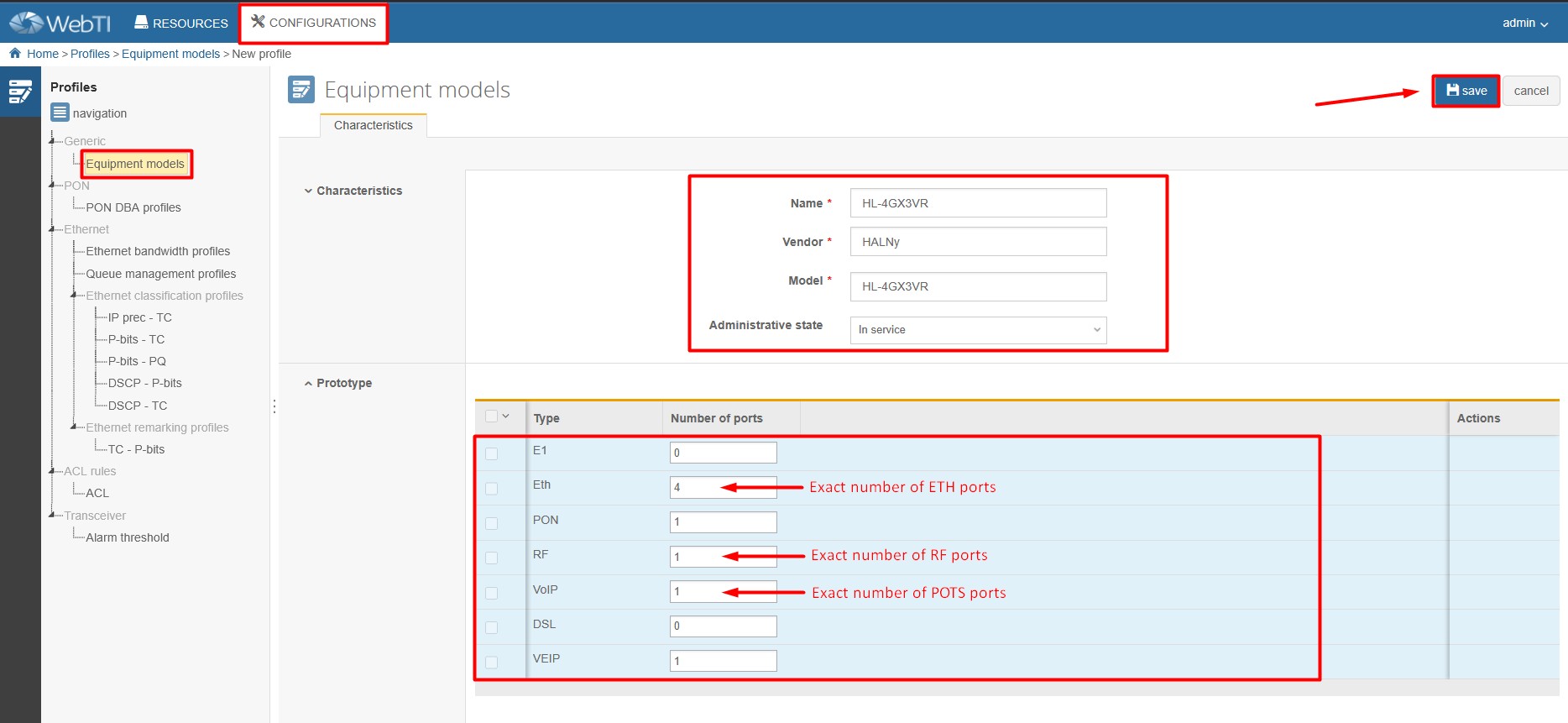Open the Administrative state dropdown
Screen dimensions: 1568x723
click(978, 330)
